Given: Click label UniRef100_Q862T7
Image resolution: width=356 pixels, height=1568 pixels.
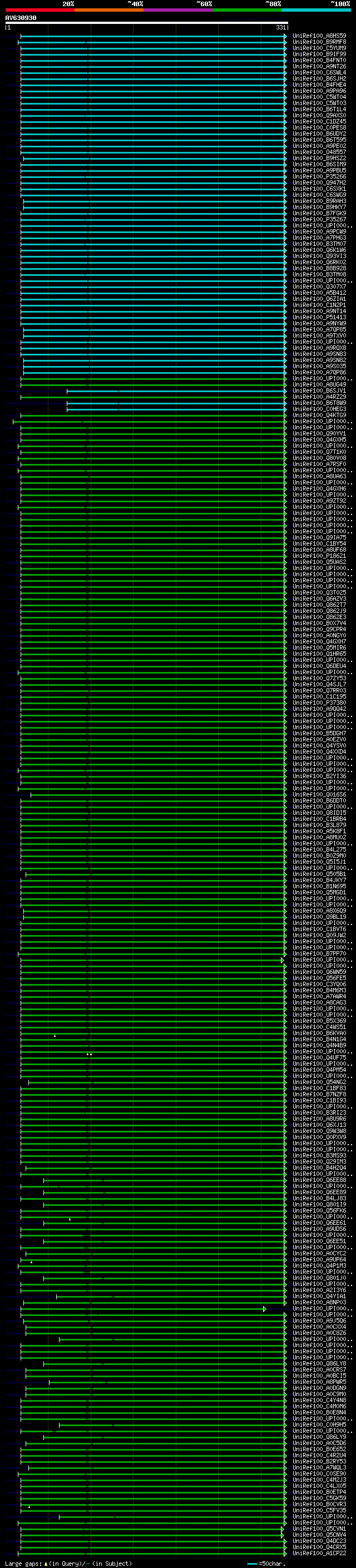Looking at the screenshot, I should (319, 605).
